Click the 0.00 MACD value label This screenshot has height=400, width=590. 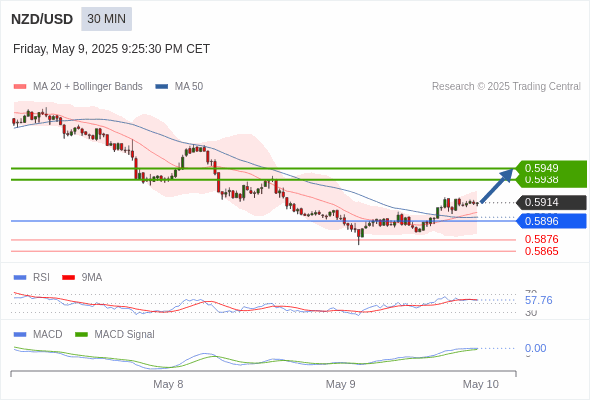(535, 348)
